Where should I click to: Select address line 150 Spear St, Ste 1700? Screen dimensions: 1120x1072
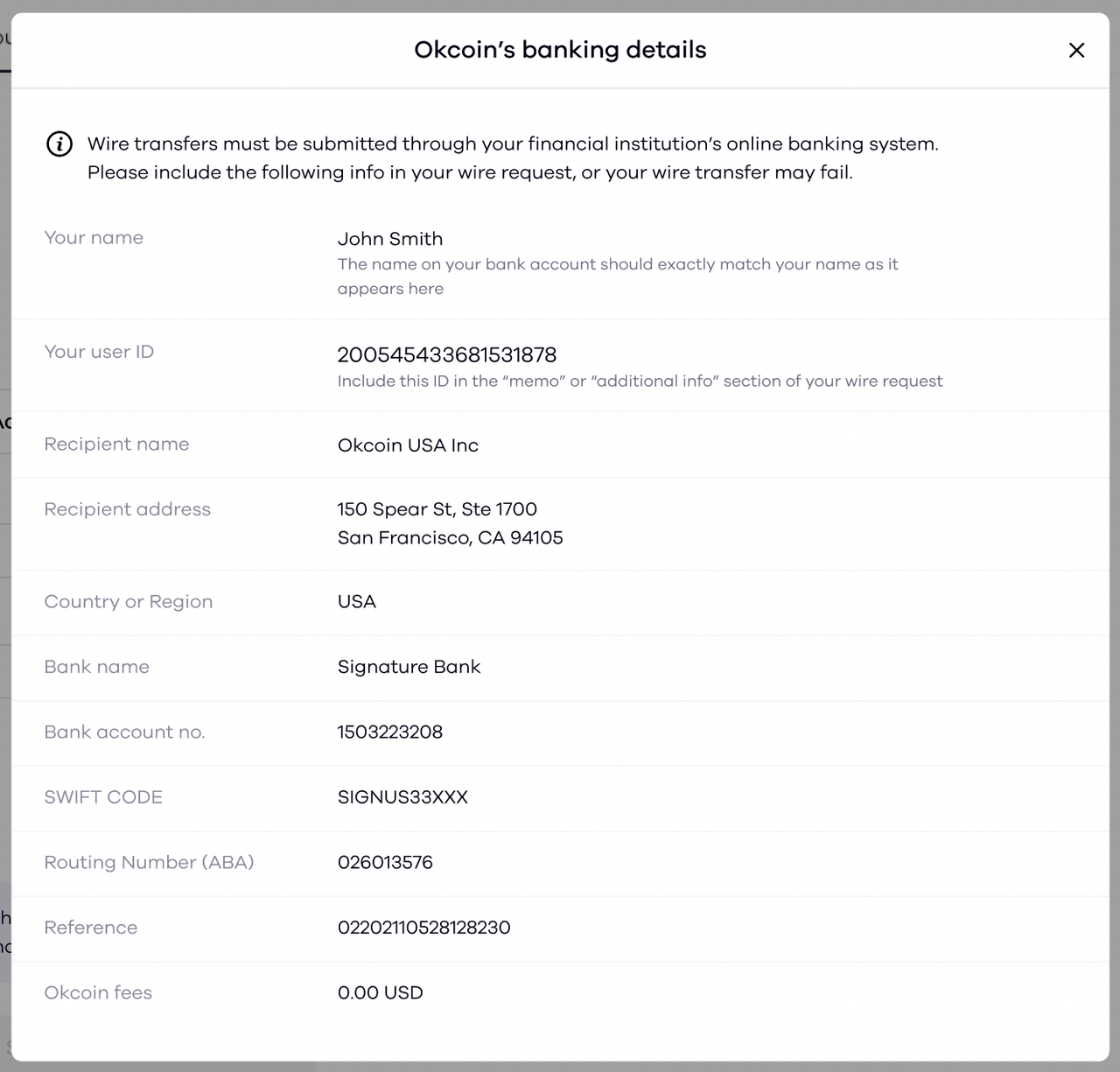(x=437, y=509)
